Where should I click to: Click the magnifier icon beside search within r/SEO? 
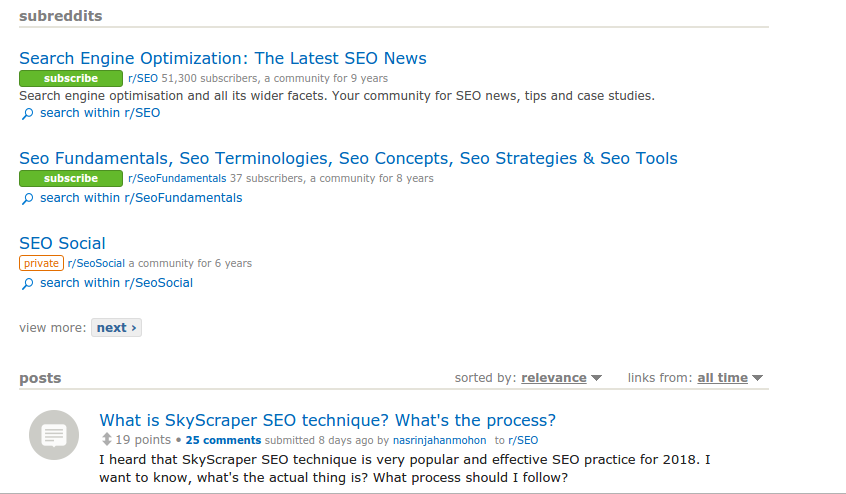(27, 114)
